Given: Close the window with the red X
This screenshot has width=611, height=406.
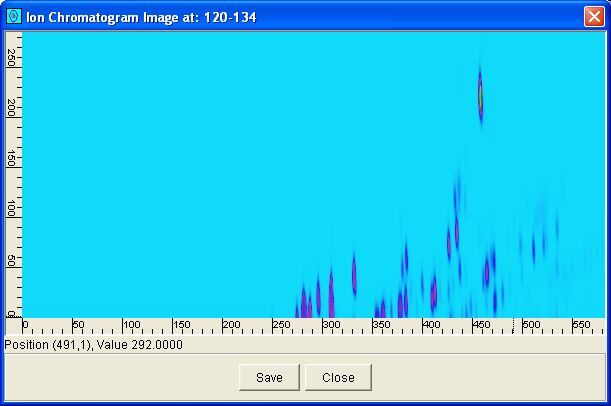Looking at the screenshot, I should [x=592, y=17].
